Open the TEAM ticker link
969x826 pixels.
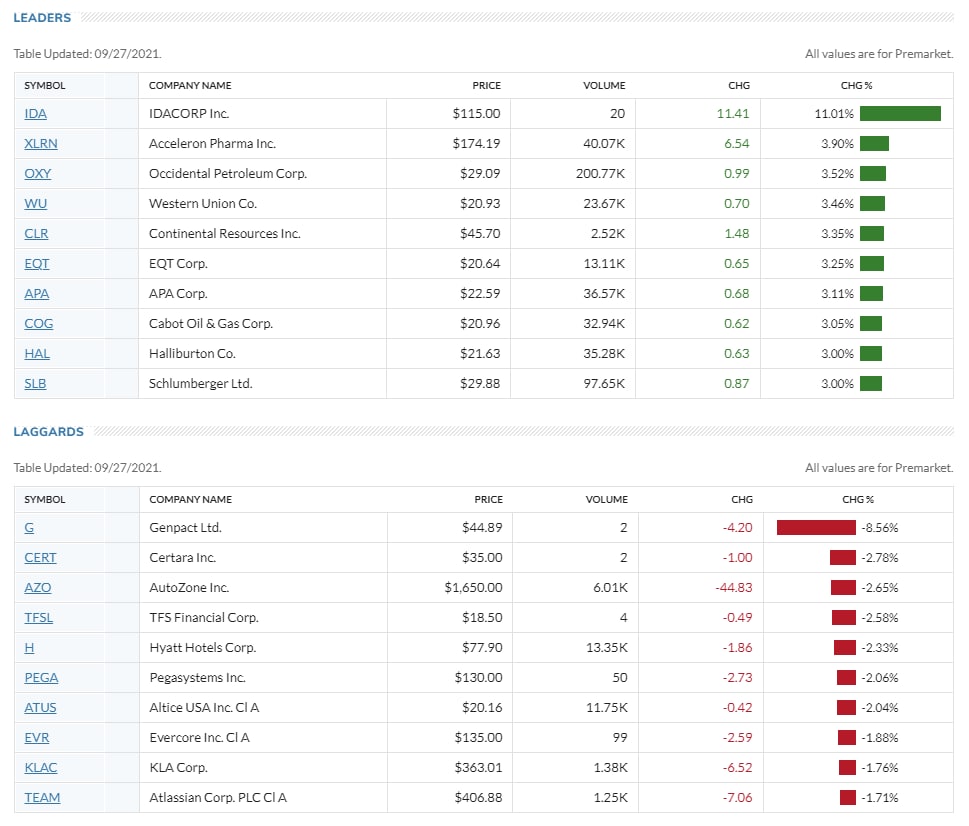click(x=42, y=798)
